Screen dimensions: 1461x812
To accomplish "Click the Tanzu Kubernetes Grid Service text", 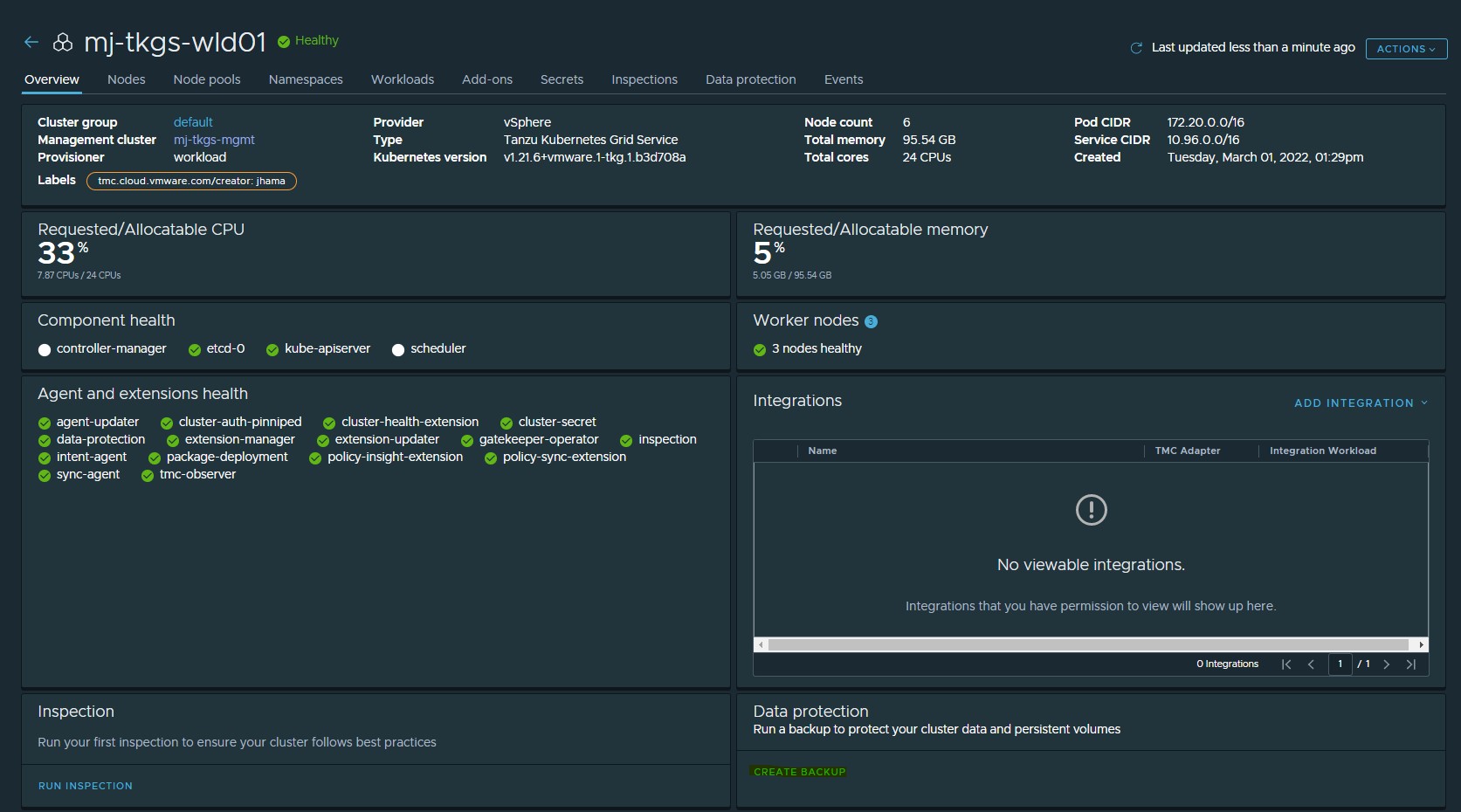I will pos(591,140).
